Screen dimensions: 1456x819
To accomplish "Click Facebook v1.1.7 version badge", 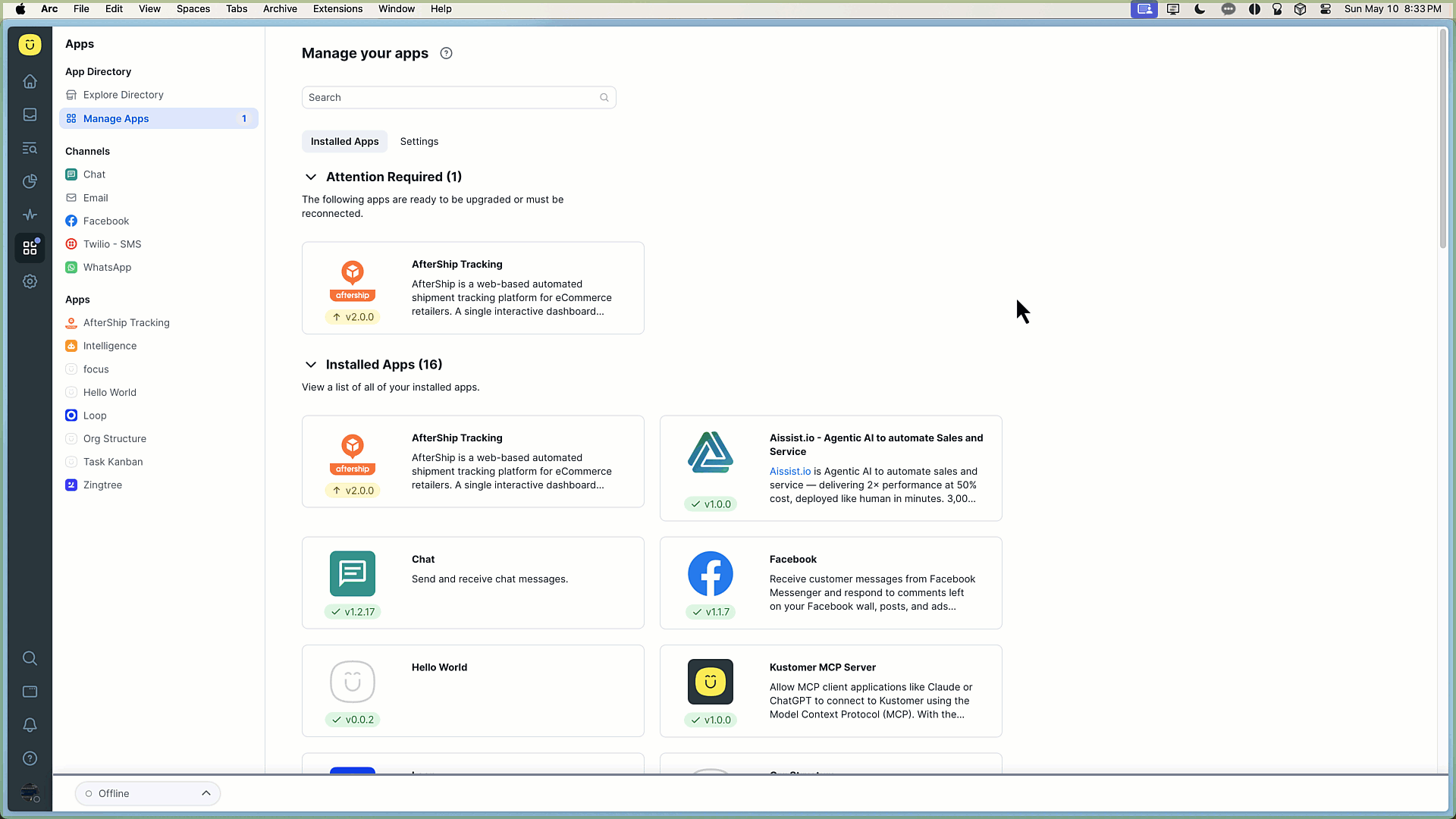I will (711, 612).
